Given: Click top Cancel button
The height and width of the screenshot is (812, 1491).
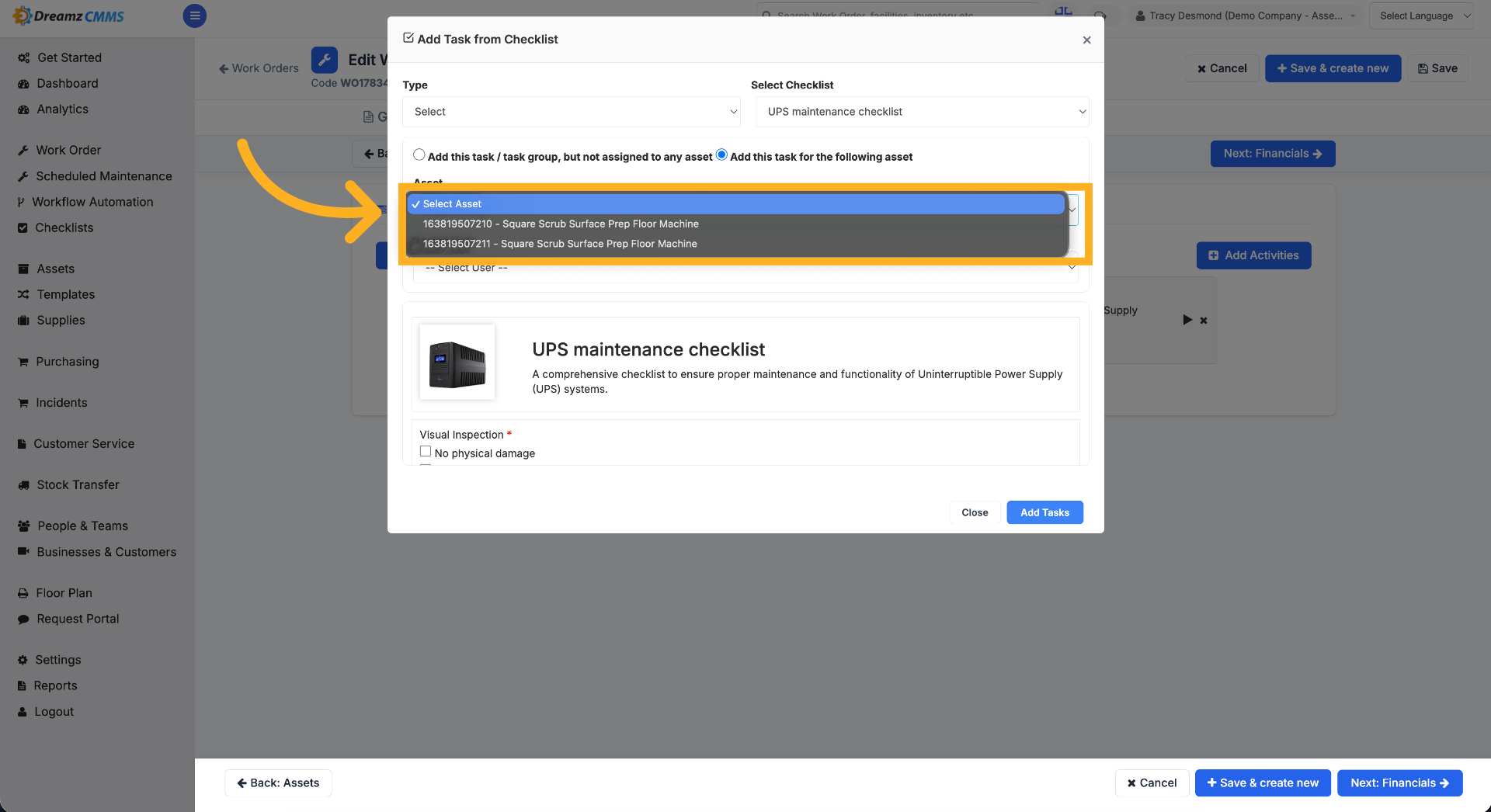Looking at the screenshot, I should click(x=1222, y=68).
